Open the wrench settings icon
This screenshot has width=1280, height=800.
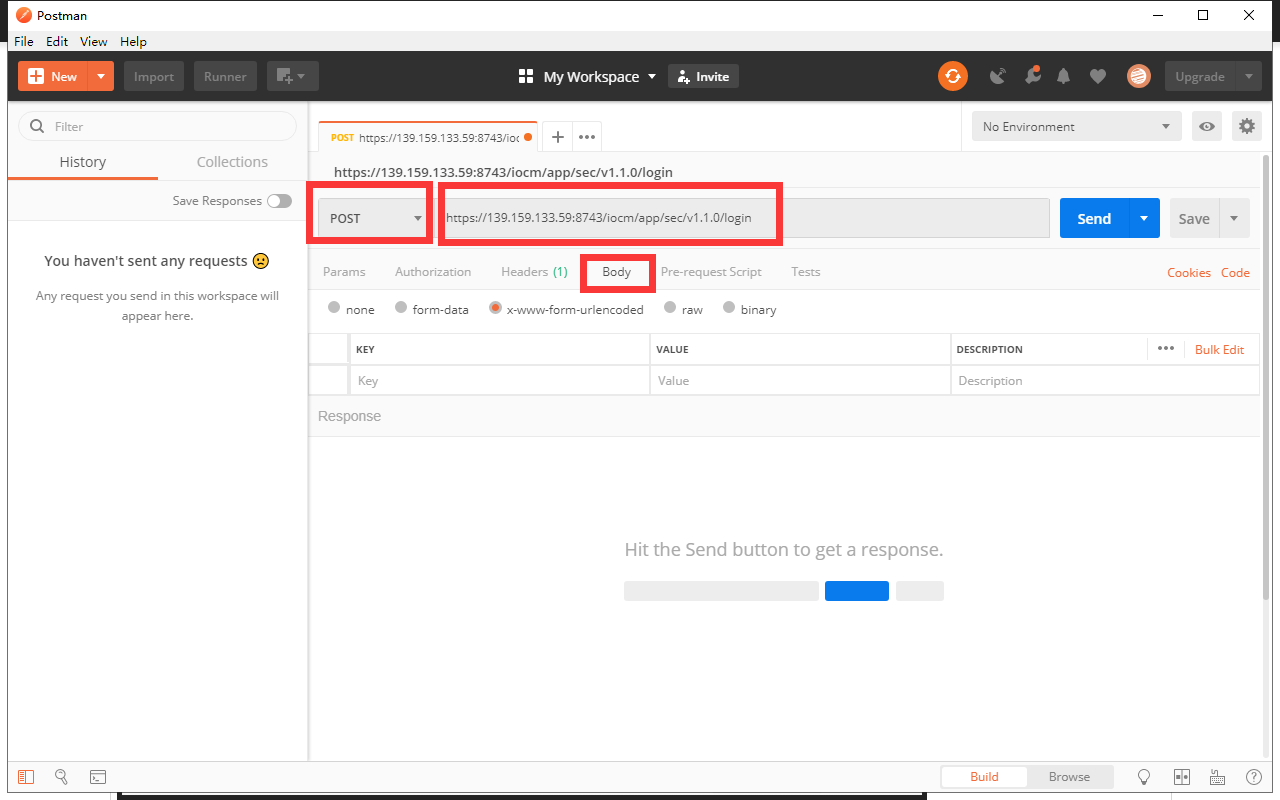coord(1032,76)
